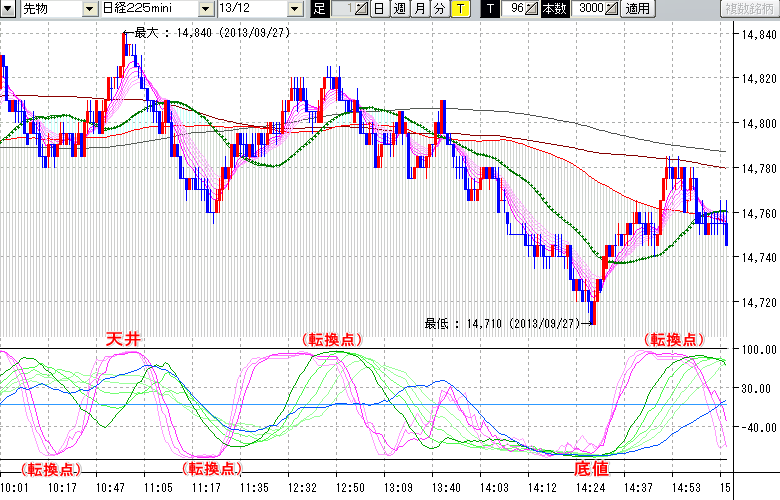Click the 底値 bottom price marker

[x=590, y=468]
